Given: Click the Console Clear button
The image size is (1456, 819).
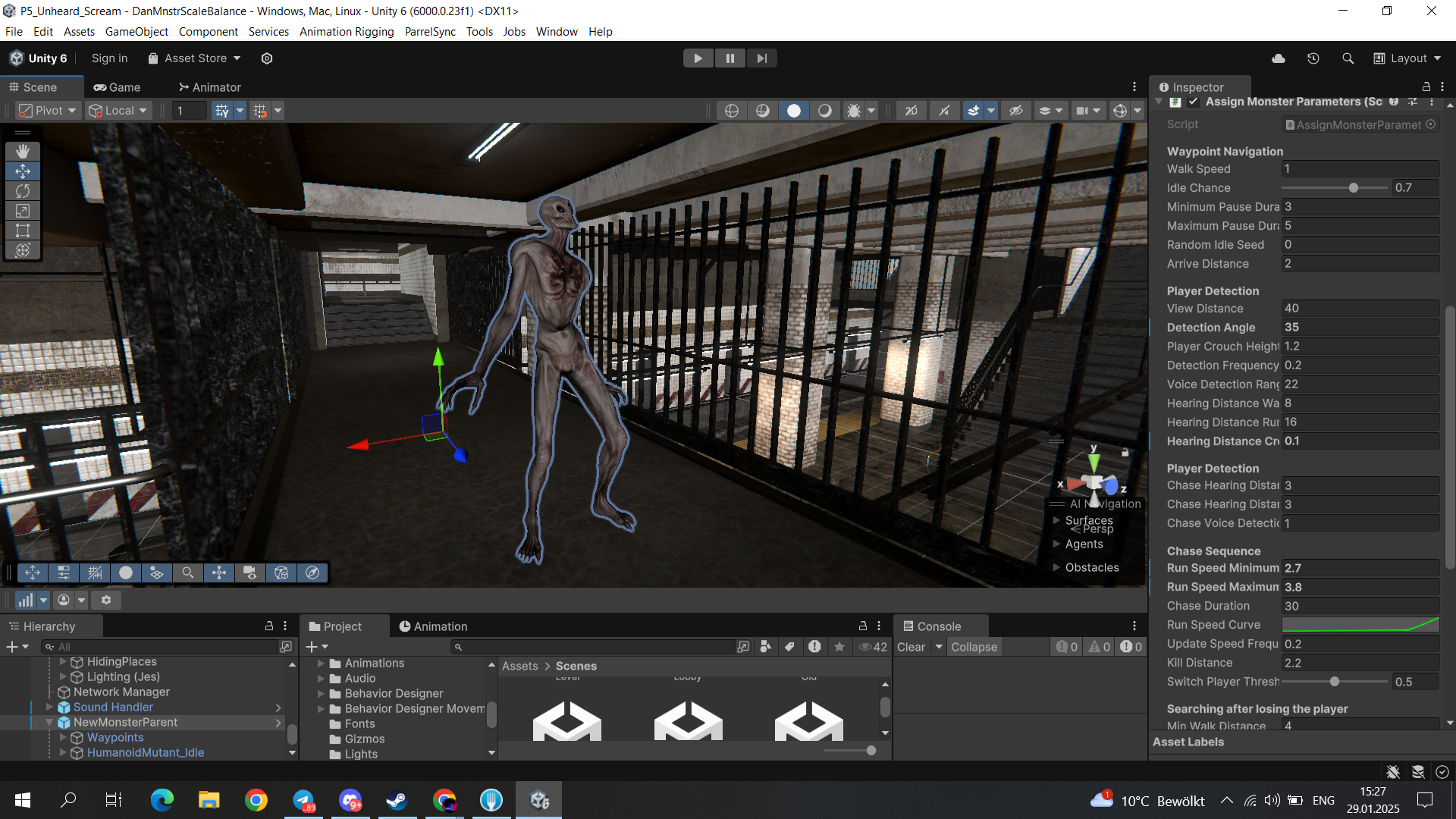Looking at the screenshot, I should pos(911,647).
